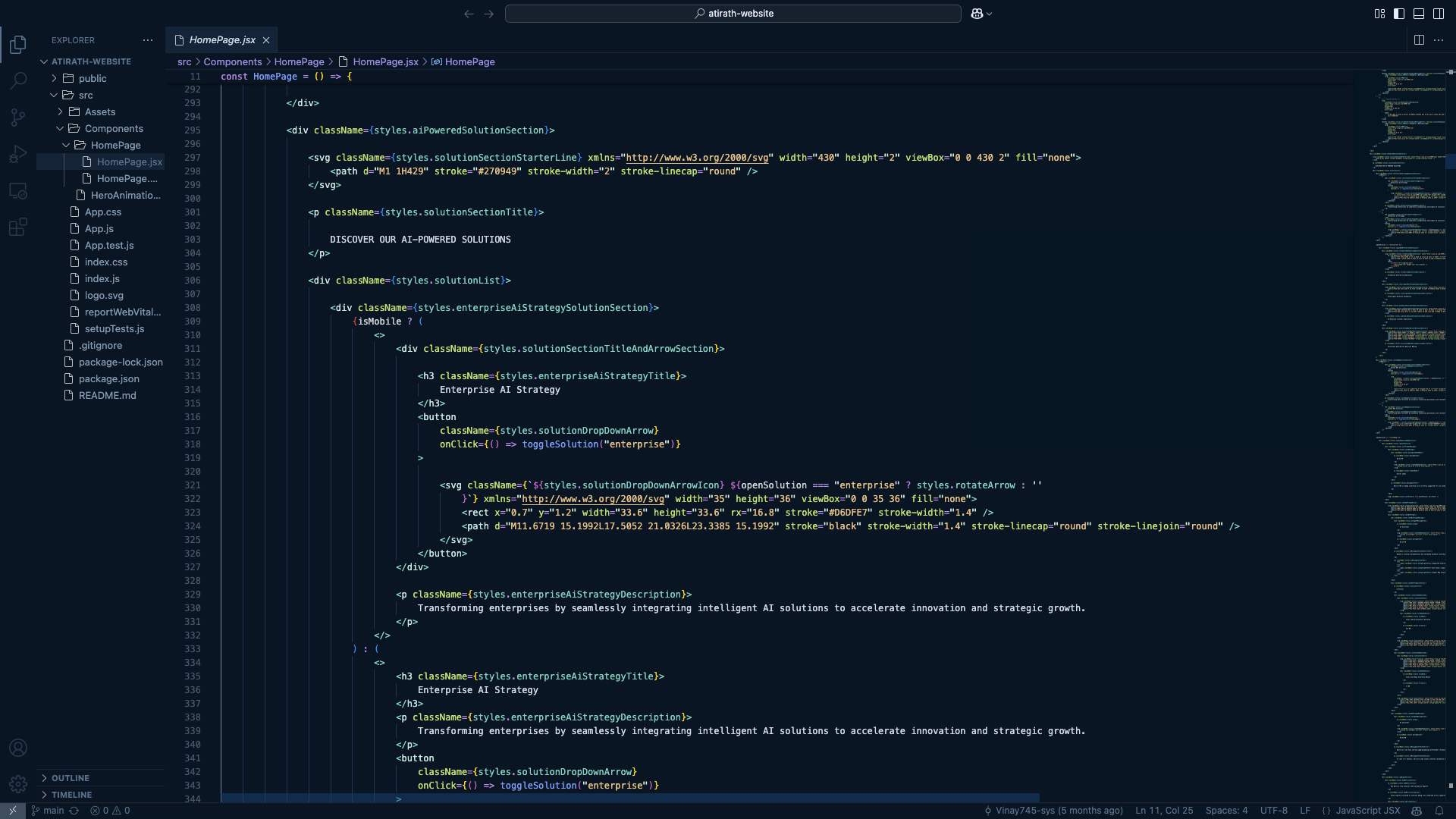Select the HomePage.jsx editor tab
The width and height of the screenshot is (1456, 819).
(221, 40)
